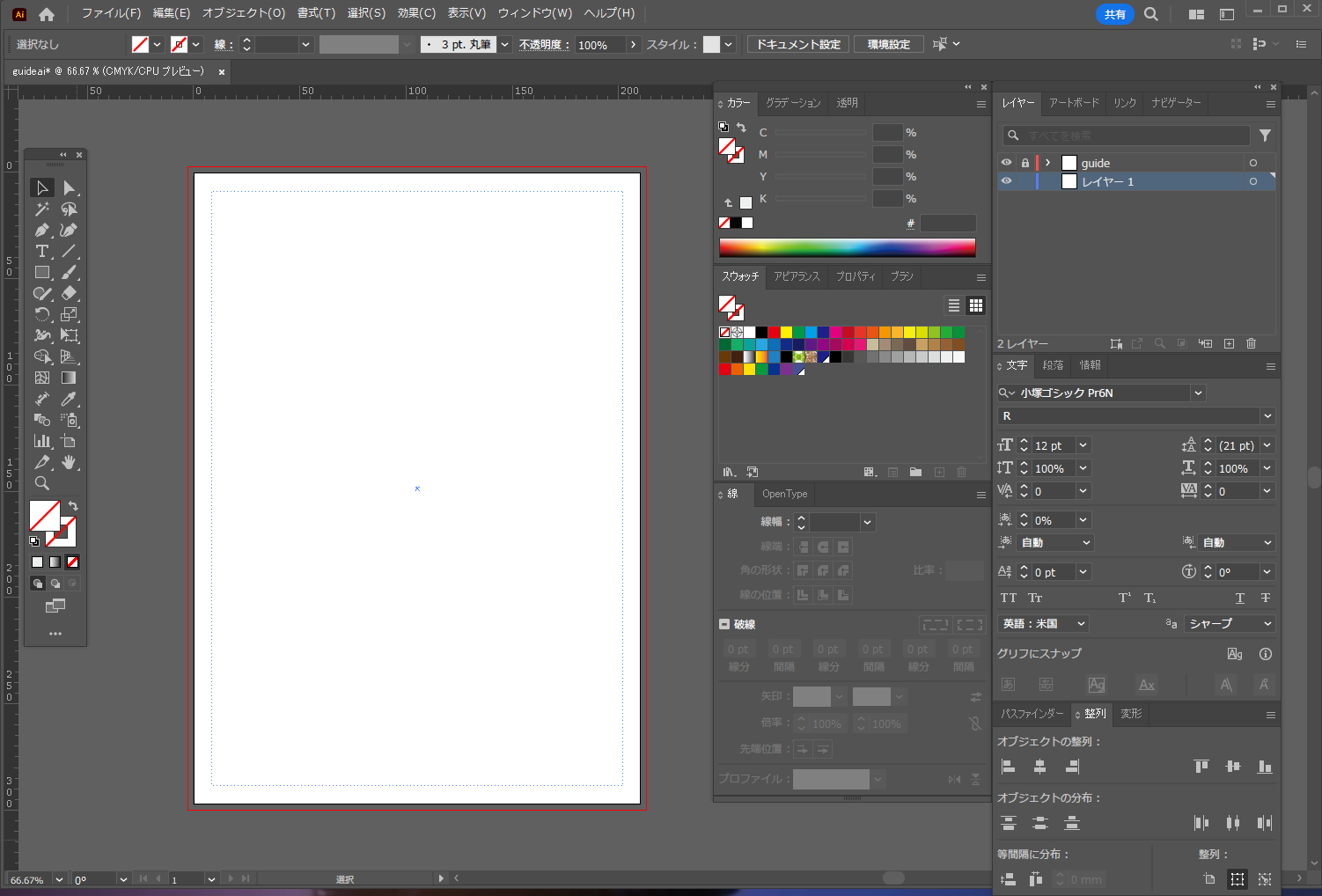Select the Hand tool
The width and height of the screenshot is (1322, 896).
(x=70, y=462)
